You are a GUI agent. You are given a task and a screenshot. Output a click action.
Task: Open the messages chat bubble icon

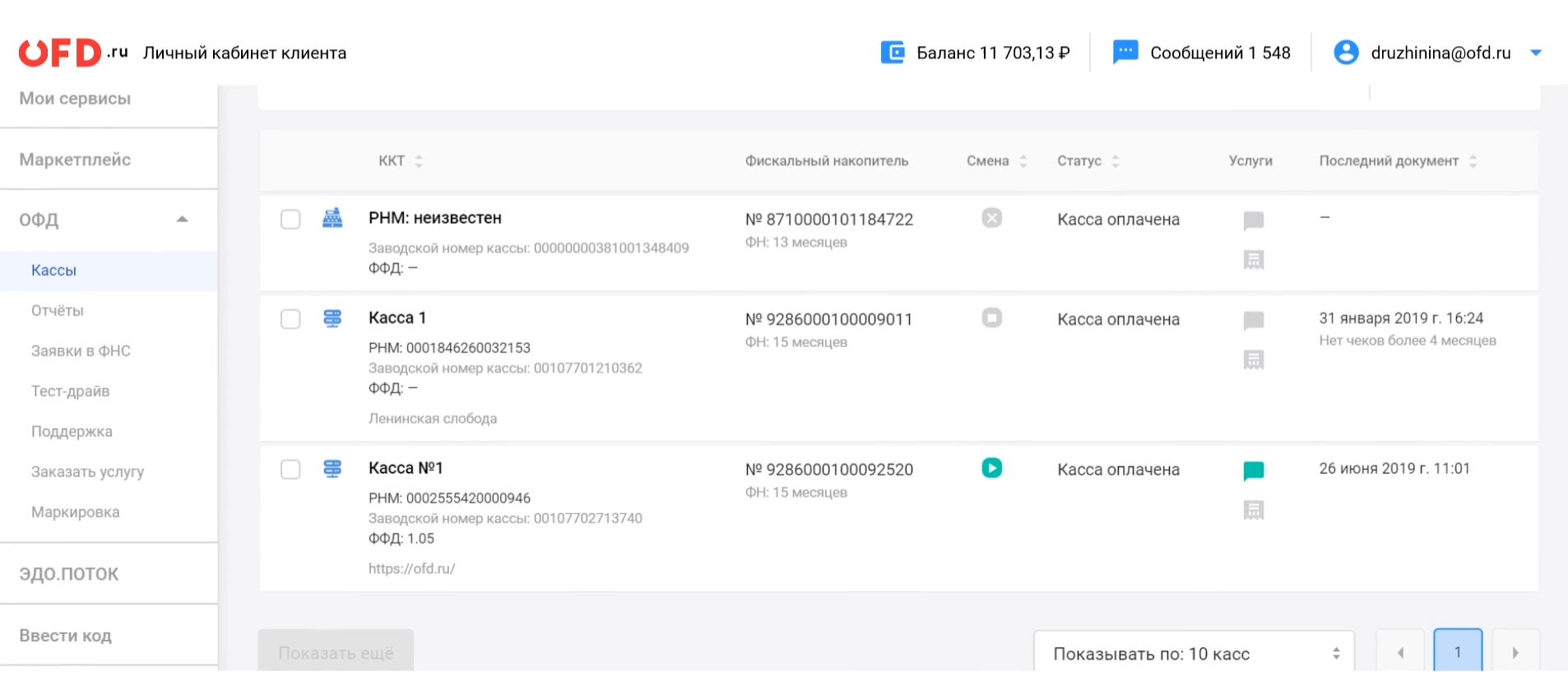click(x=1125, y=52)
